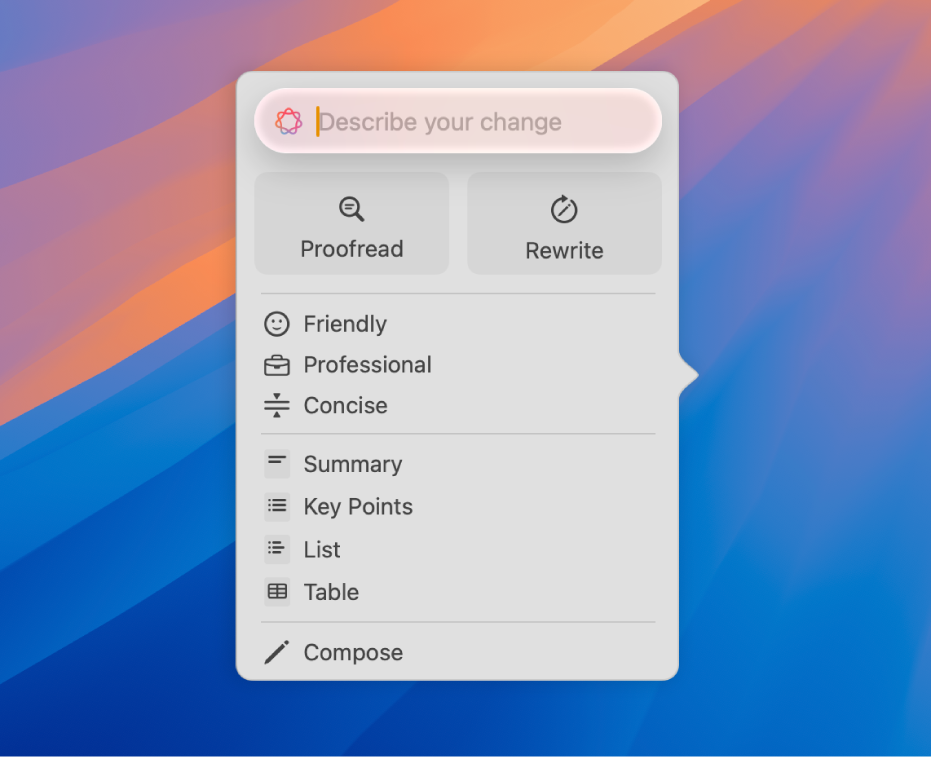Click the Rewrite circular pencil icon
This screenshot has height=758, width=932.
pos(564,208)
